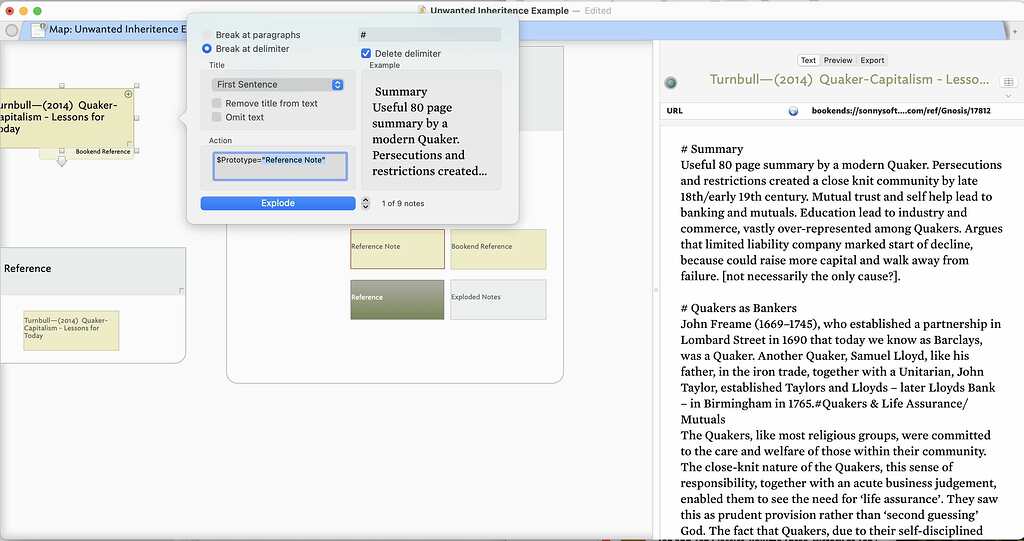This screenshot has height=541, width=1024.
Task: Click the Turnbull note title in text pane
Action: [x=849, y=80]
